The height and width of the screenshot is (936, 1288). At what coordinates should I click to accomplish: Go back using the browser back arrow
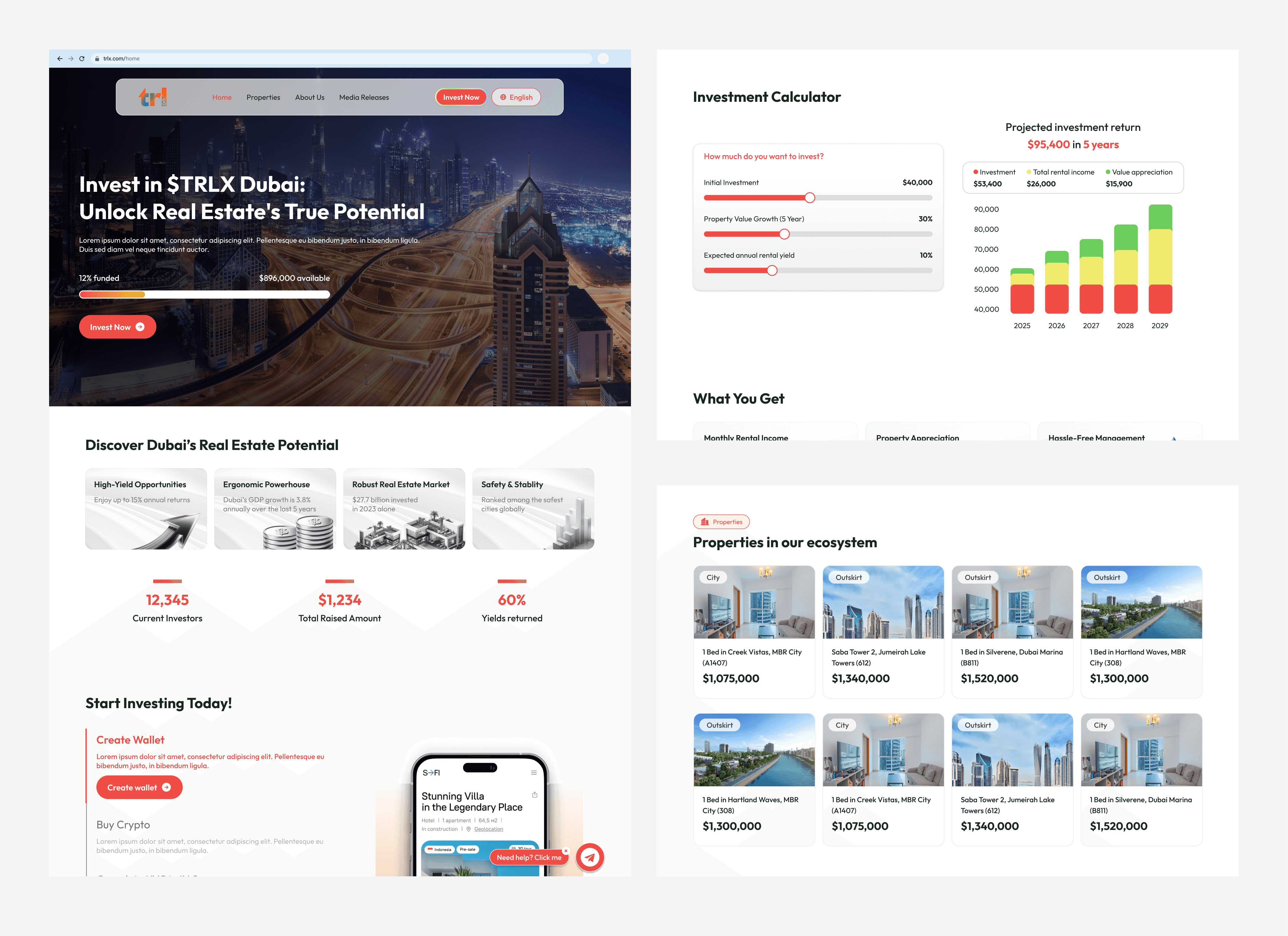tap(60, 58)
